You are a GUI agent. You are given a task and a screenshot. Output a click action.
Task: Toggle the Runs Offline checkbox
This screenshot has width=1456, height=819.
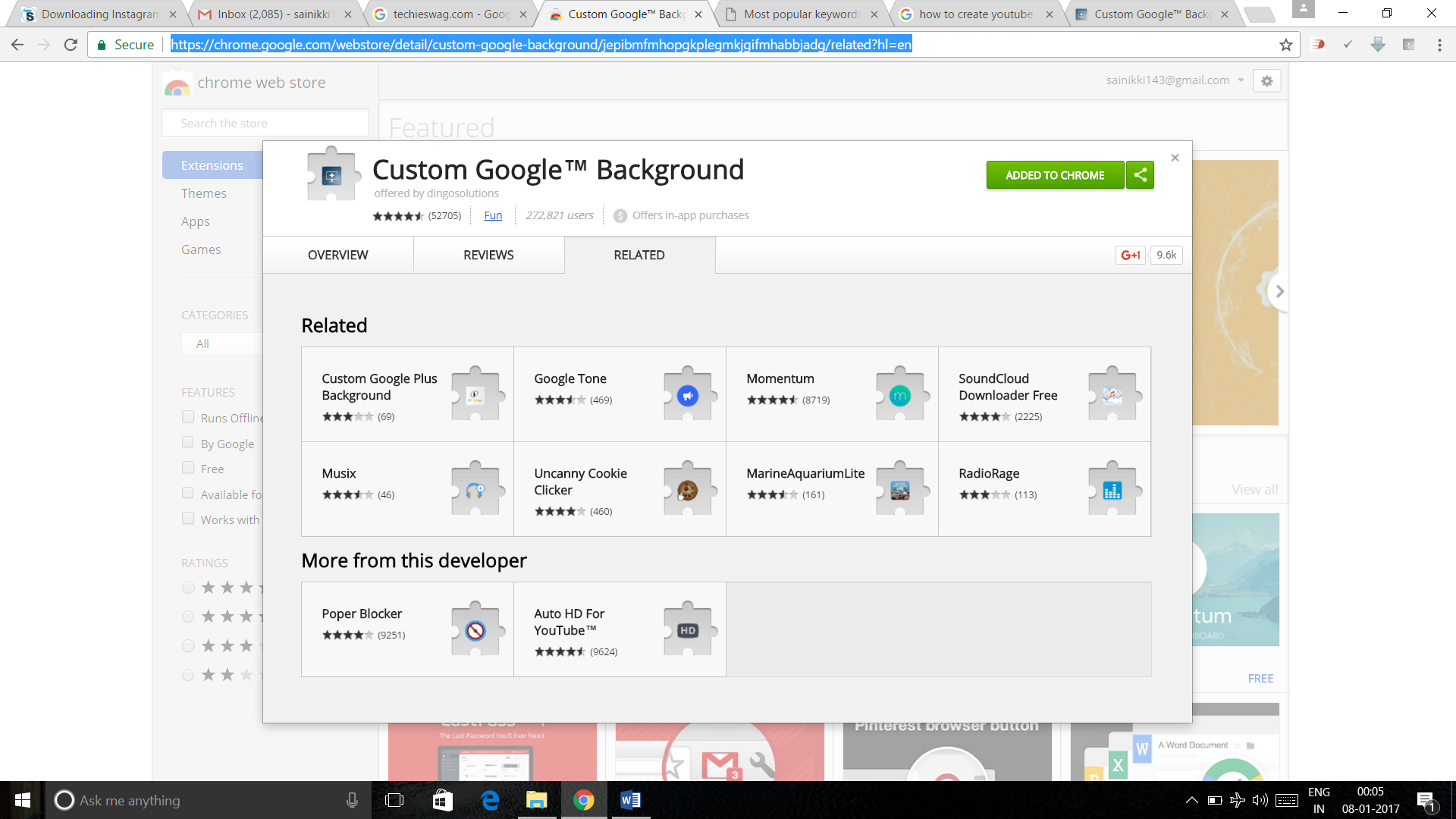pos(188,416)
